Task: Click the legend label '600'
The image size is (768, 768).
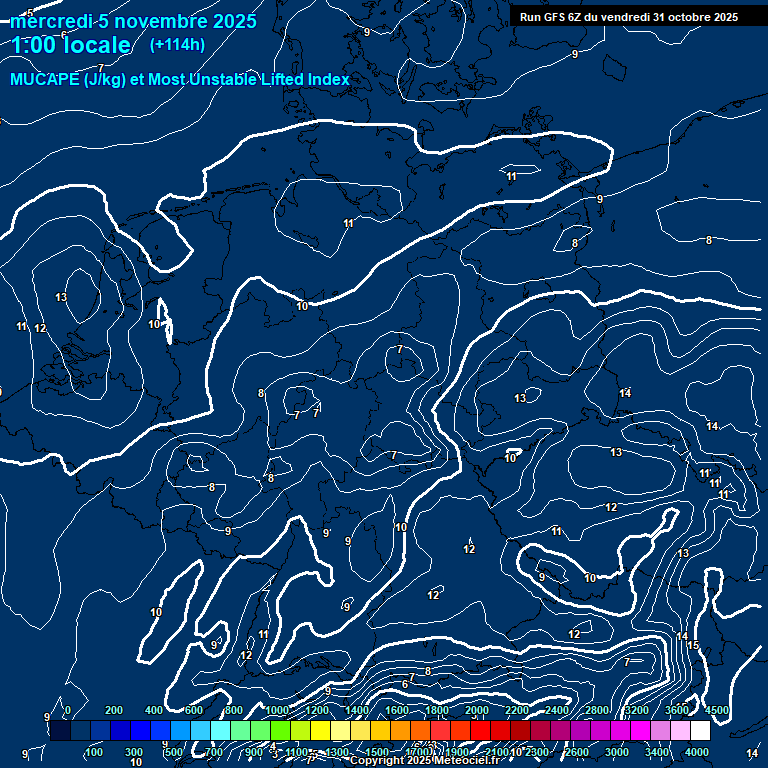Action: 193,710
